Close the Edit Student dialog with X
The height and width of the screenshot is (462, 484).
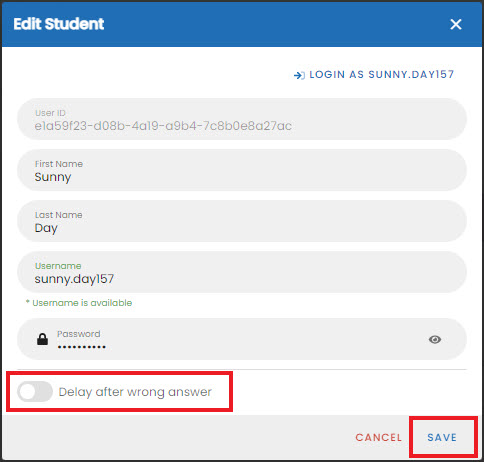coord(456,24)
